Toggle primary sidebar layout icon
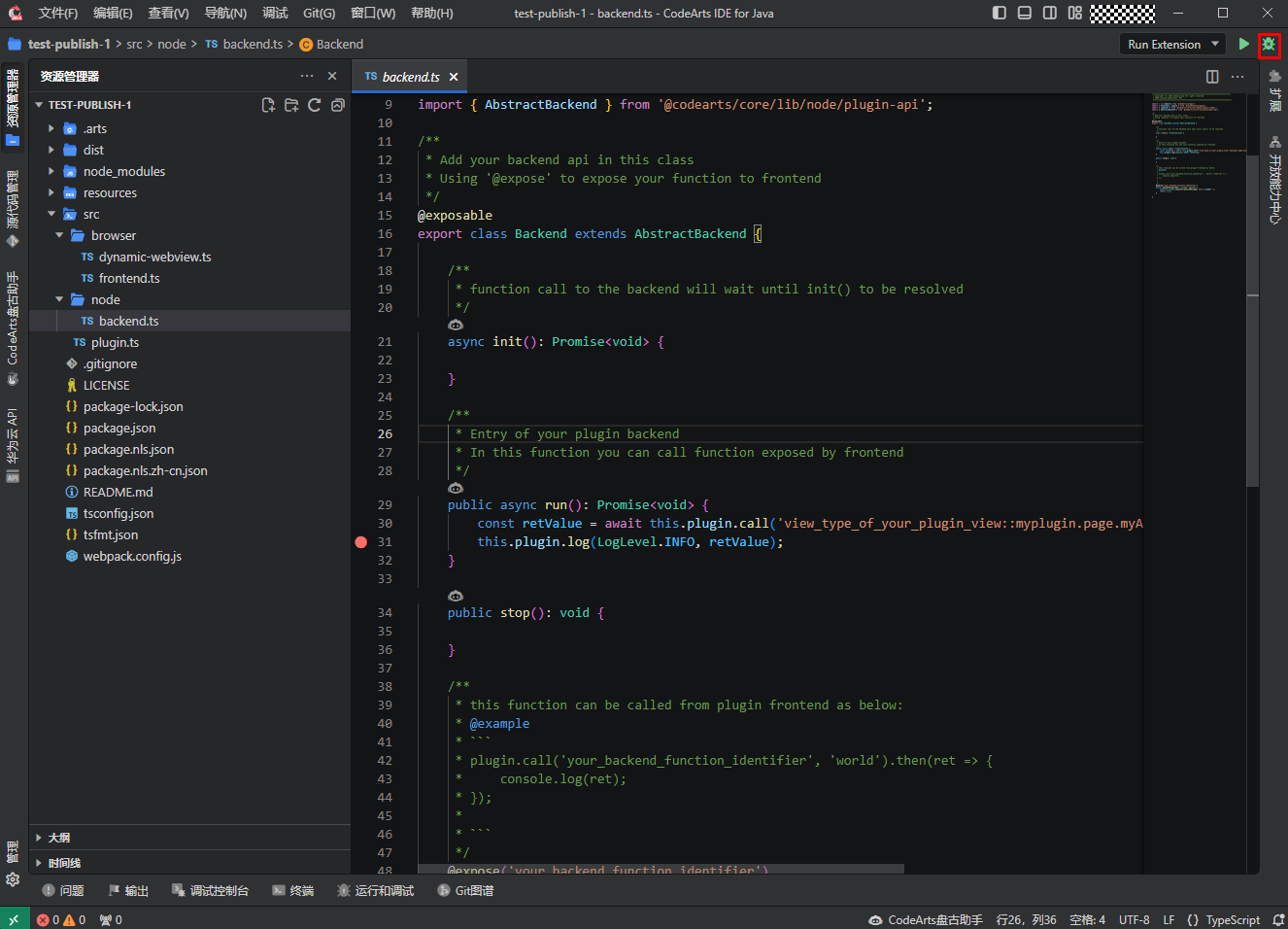This screenshot has height=929, width=1288. pos(1000,13)
